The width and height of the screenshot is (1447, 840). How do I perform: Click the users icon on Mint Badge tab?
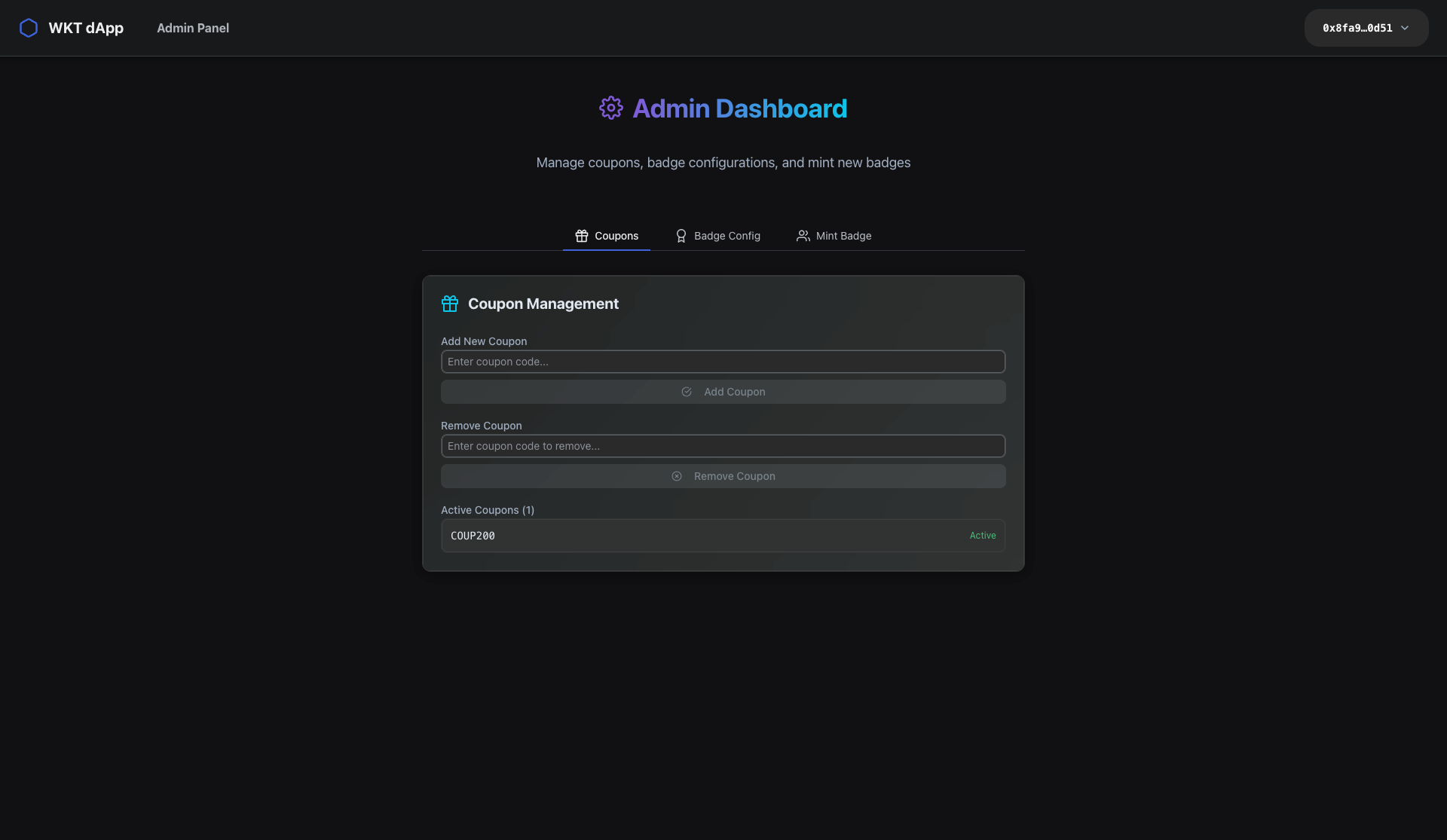803,236
